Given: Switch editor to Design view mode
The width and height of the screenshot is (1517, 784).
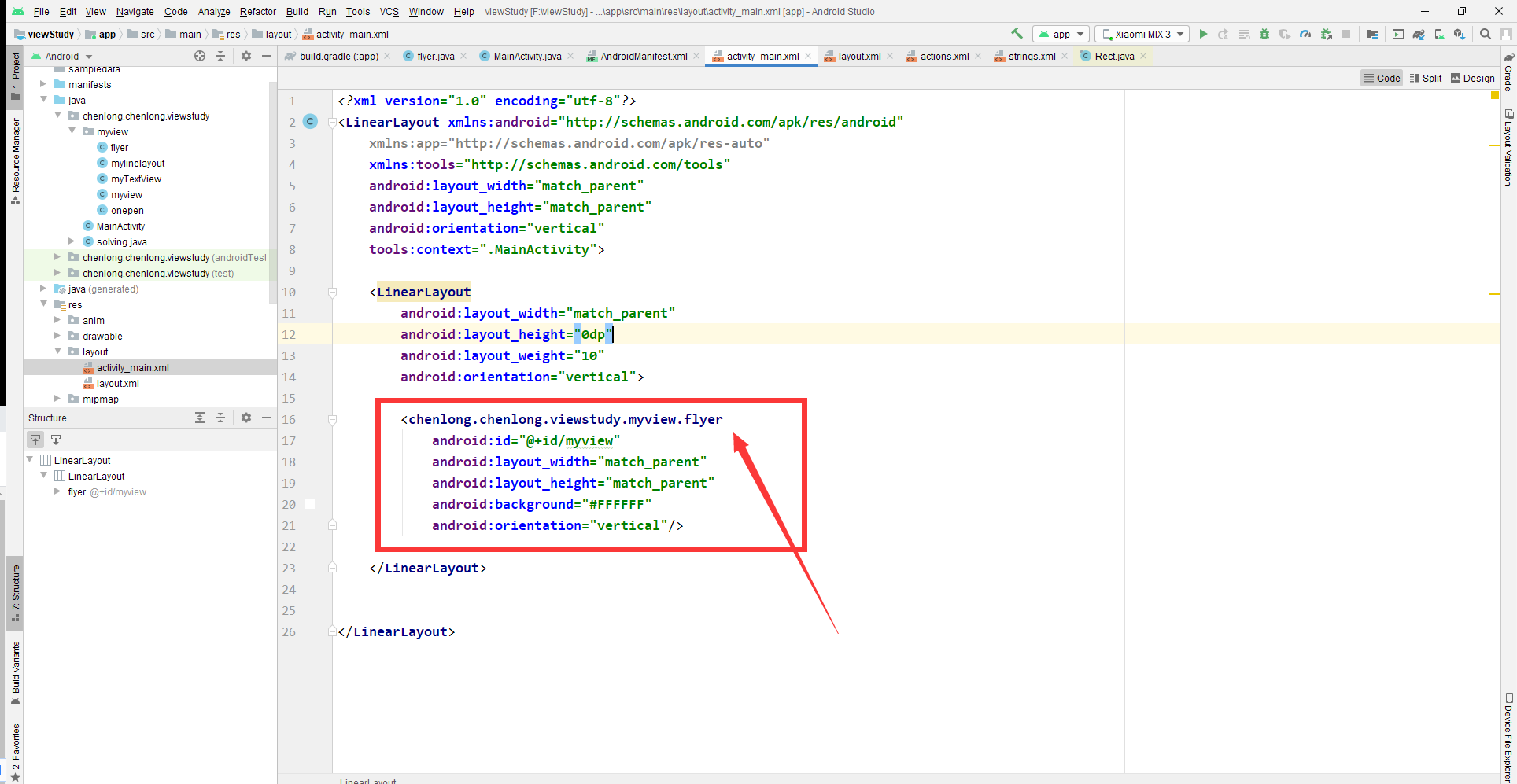Looking at the screenshot, I should pos(1472,78).
